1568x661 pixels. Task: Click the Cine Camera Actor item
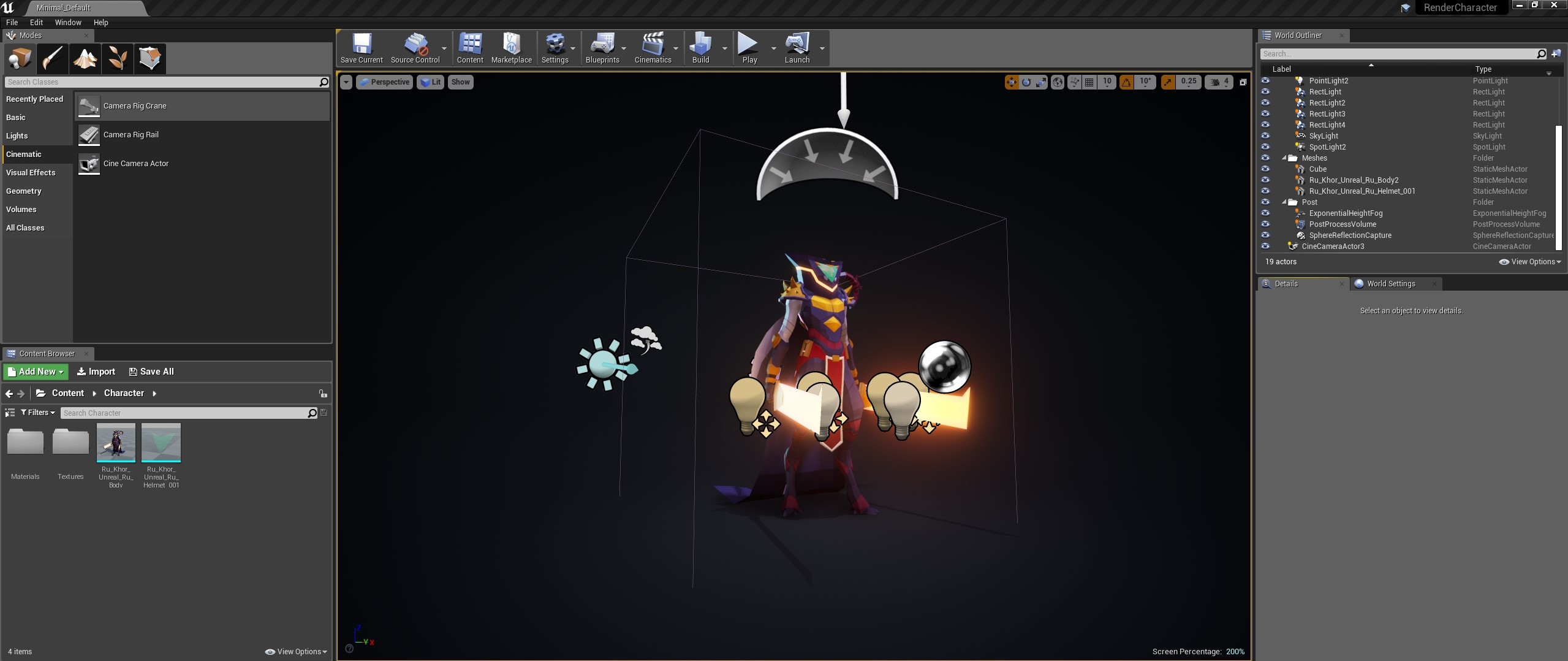coord(202,164)
